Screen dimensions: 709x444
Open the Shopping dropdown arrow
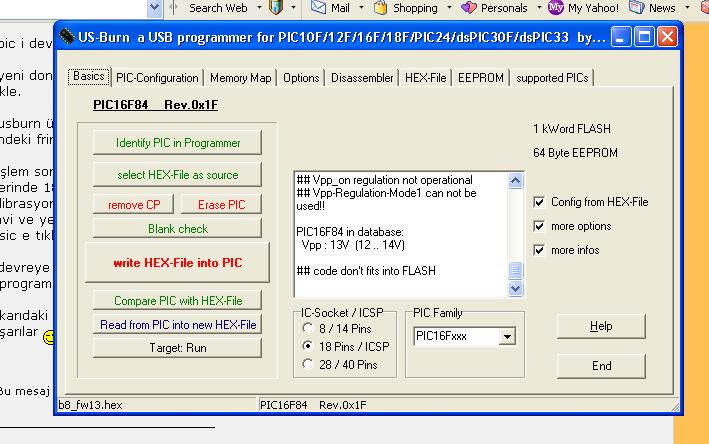click(x=449, y=8)
